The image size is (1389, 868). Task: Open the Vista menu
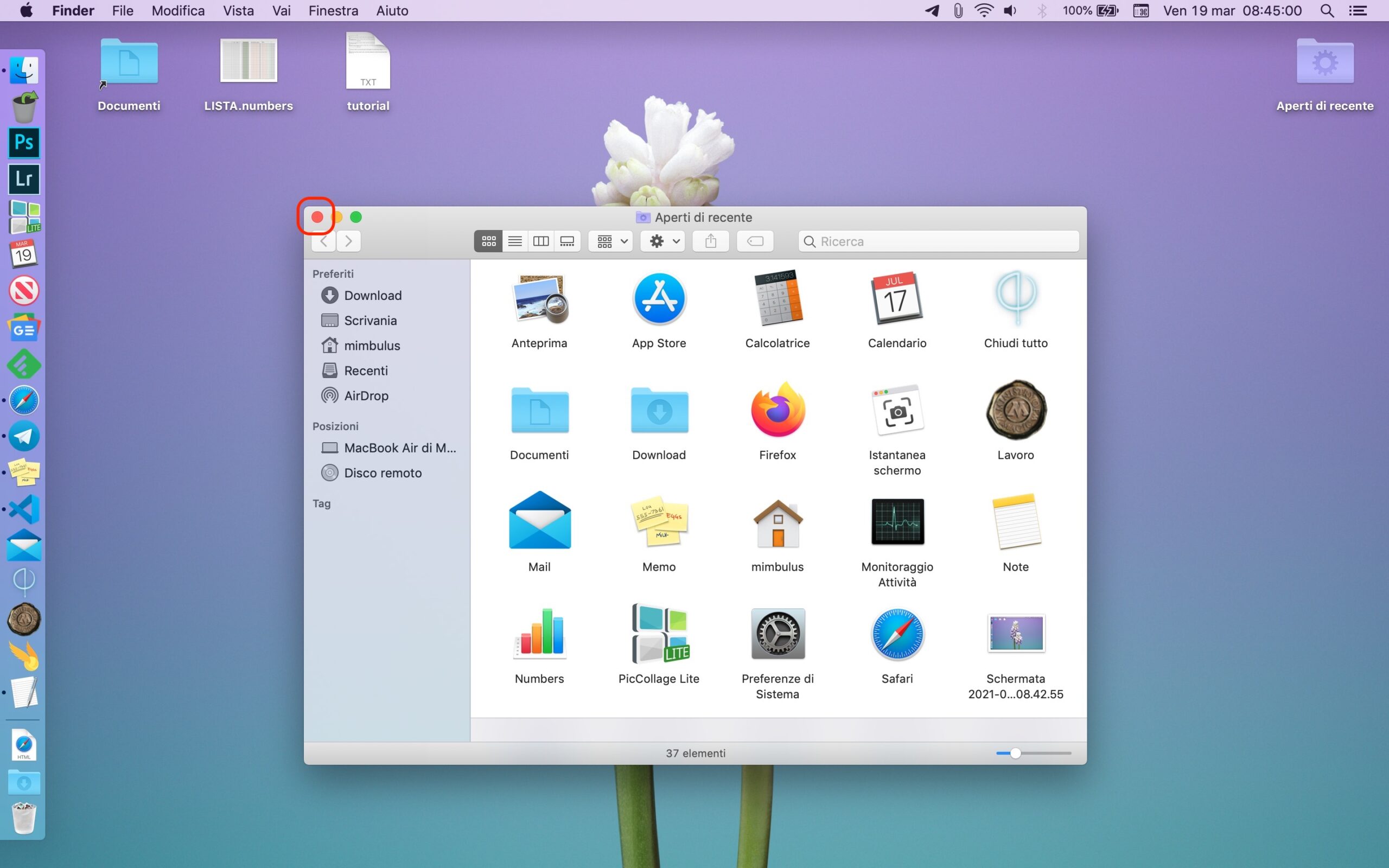pyautogui.click(x=238, y=10)
